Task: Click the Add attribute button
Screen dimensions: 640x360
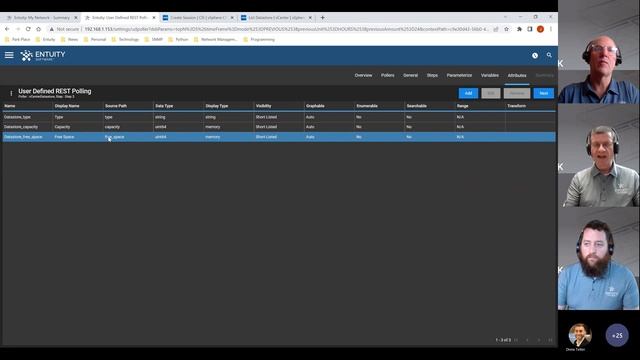Action: [468, 93]
